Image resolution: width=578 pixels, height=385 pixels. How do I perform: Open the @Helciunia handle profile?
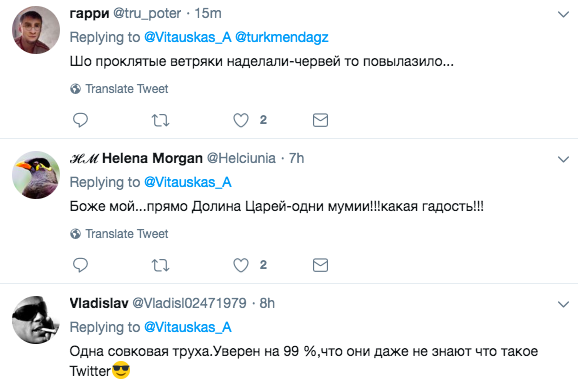point(241,158)
